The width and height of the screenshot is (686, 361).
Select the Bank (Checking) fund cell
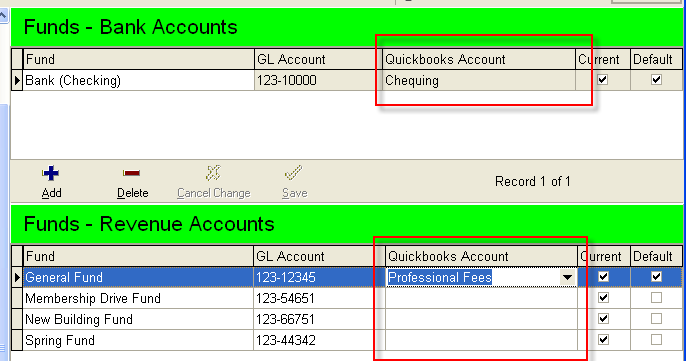138,81
